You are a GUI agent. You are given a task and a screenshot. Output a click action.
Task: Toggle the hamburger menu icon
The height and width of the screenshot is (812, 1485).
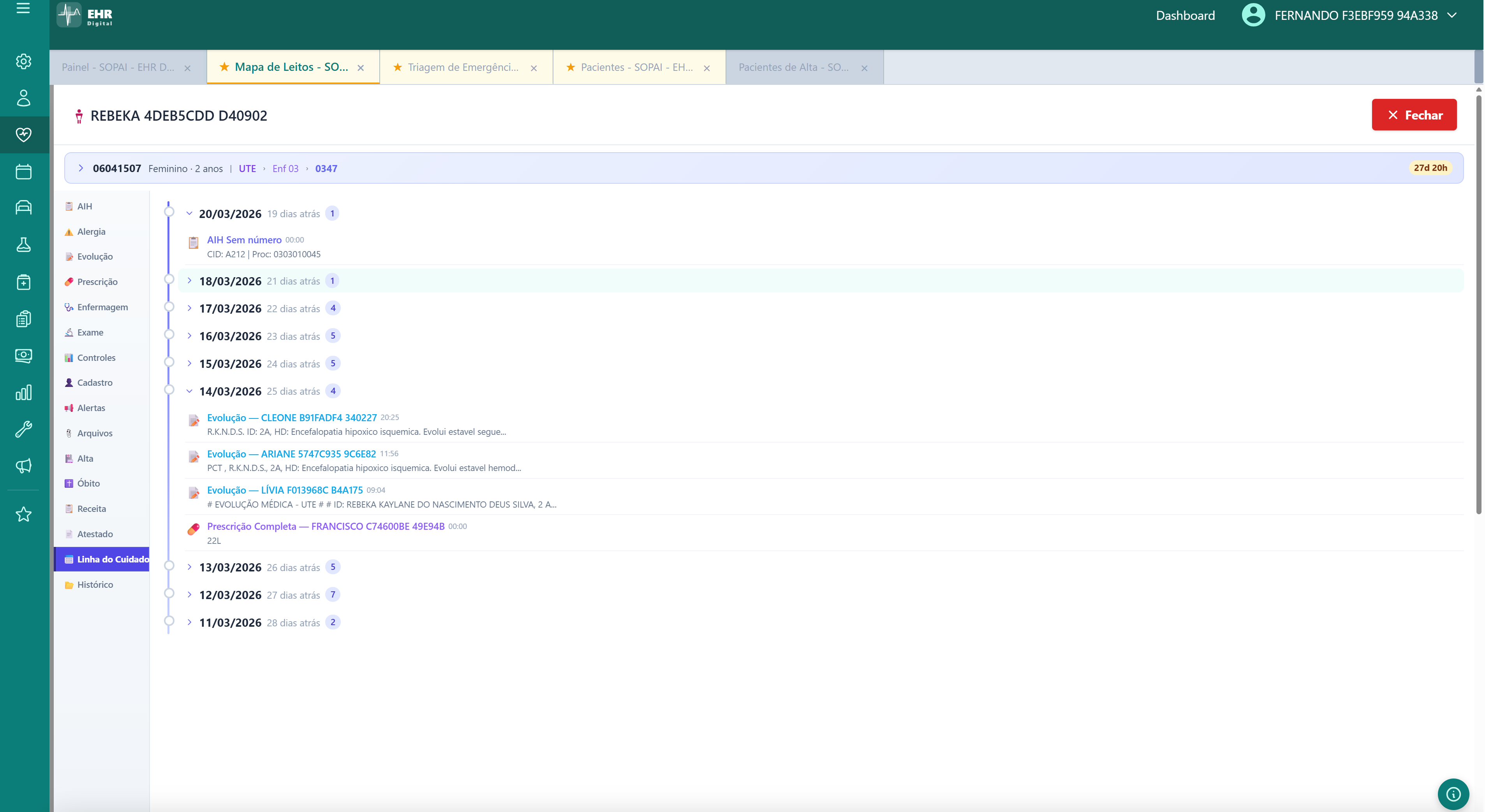(x=23, y=8)
